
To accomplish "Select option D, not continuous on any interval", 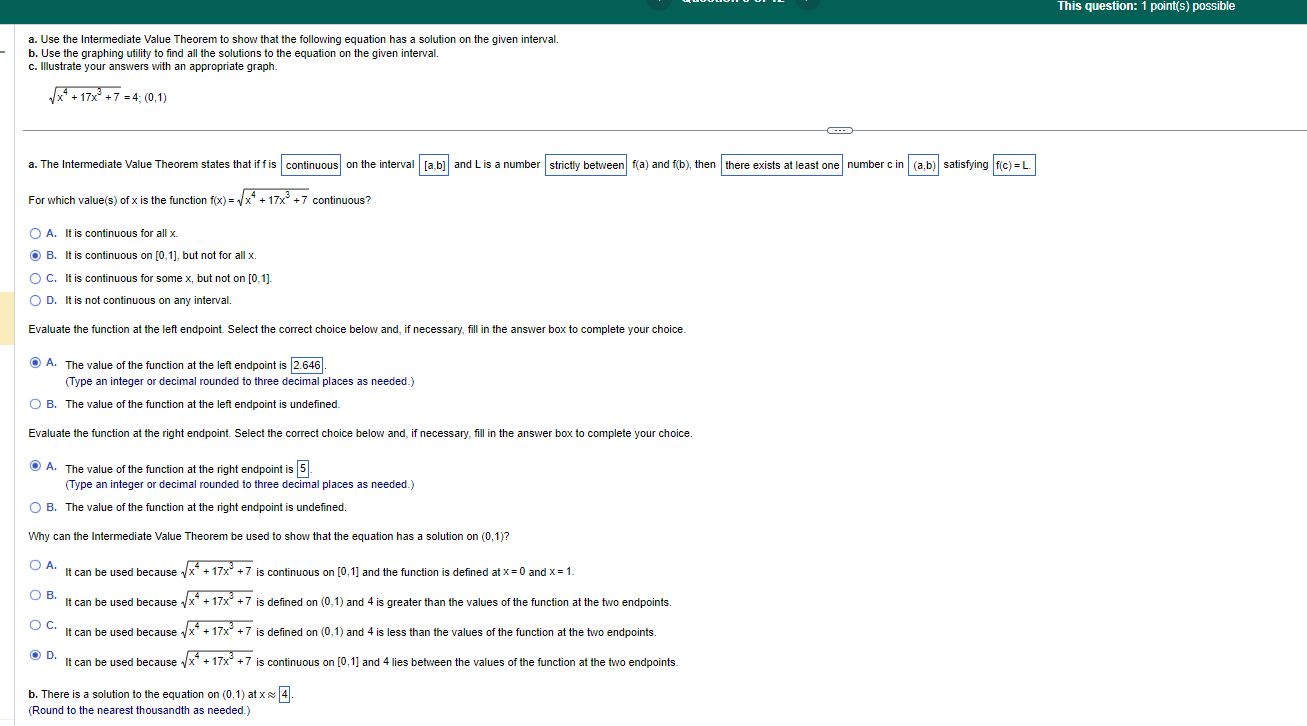I will click(x=35, y=301).
